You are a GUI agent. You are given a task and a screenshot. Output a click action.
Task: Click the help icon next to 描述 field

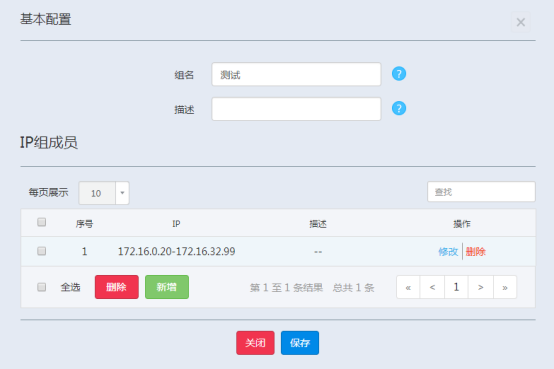pyautogui.click(x=399, y=108)
